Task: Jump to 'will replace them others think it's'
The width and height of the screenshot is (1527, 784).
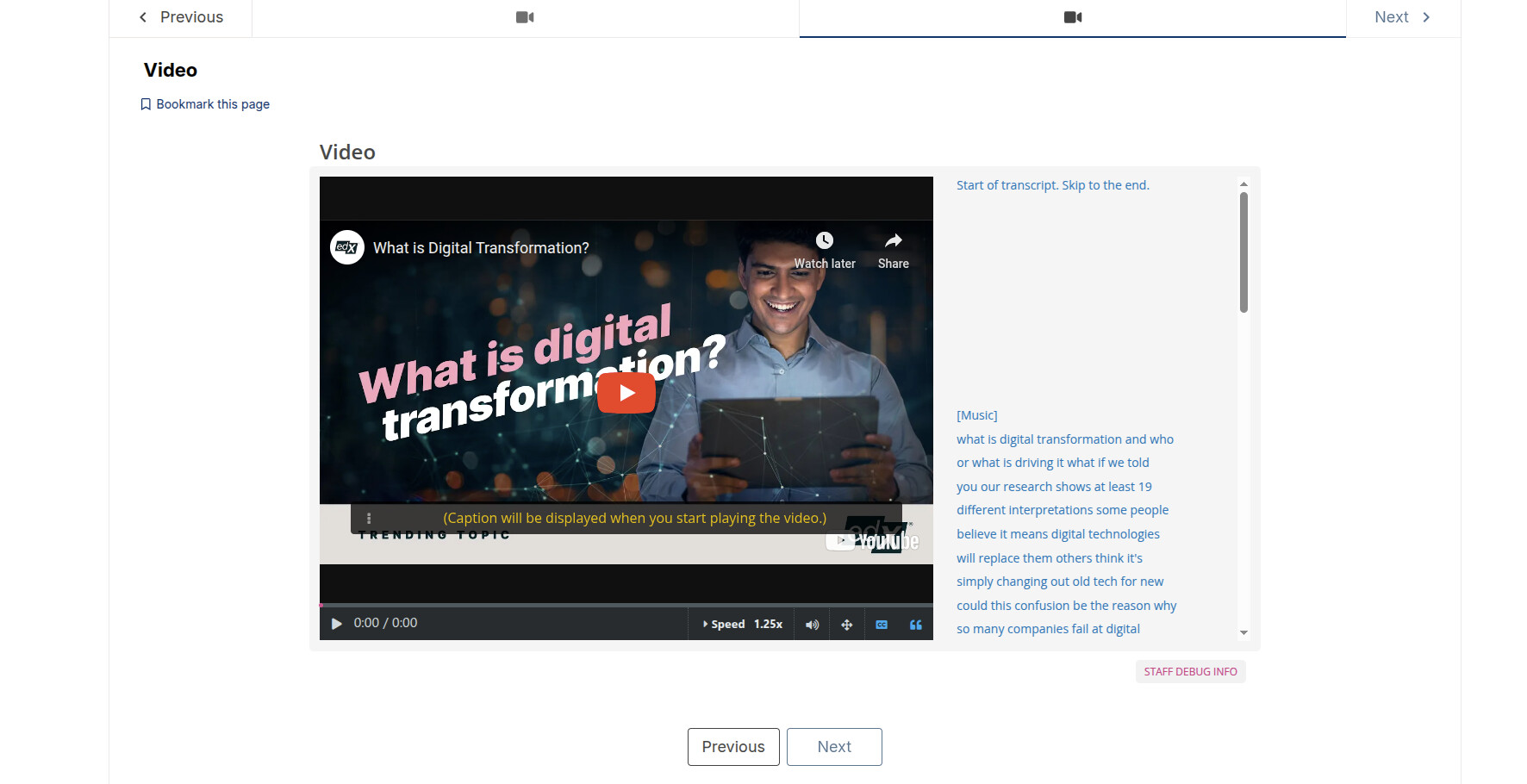Action: [x=1050, y=558]
